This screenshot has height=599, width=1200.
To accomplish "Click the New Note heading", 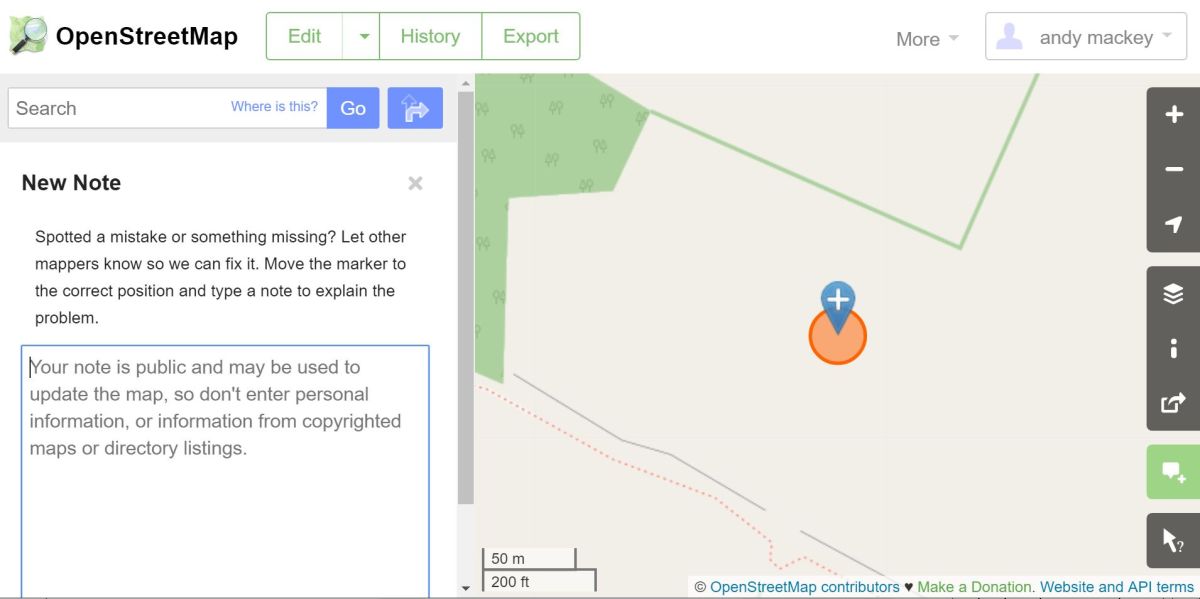I will click(x=71, y=183).
